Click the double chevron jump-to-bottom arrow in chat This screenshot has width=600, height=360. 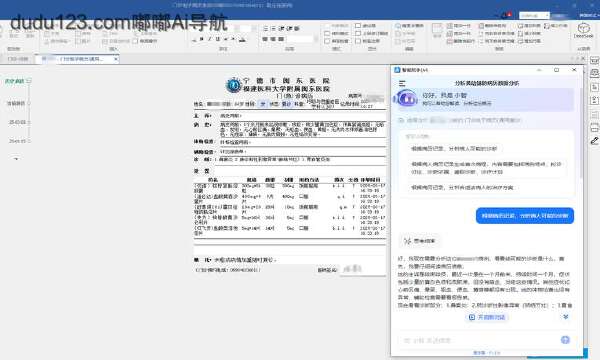click(x=566, y=317)
